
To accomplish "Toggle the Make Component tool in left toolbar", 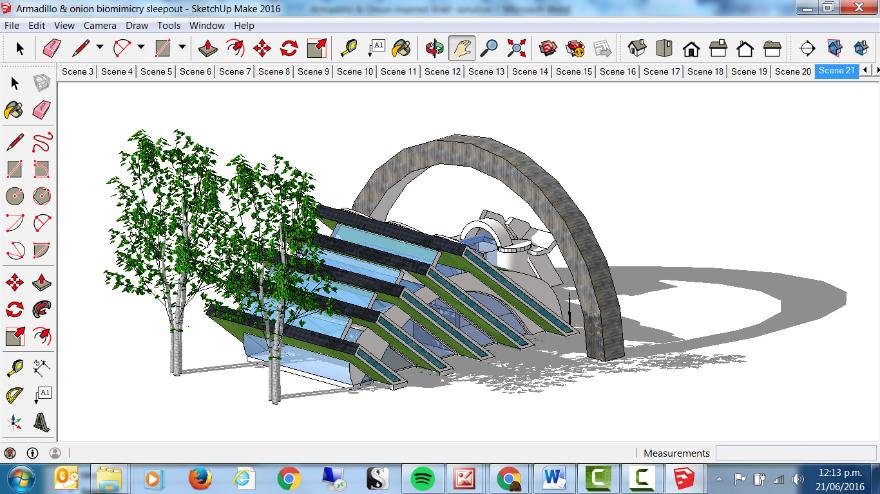I will coord(42,83).
